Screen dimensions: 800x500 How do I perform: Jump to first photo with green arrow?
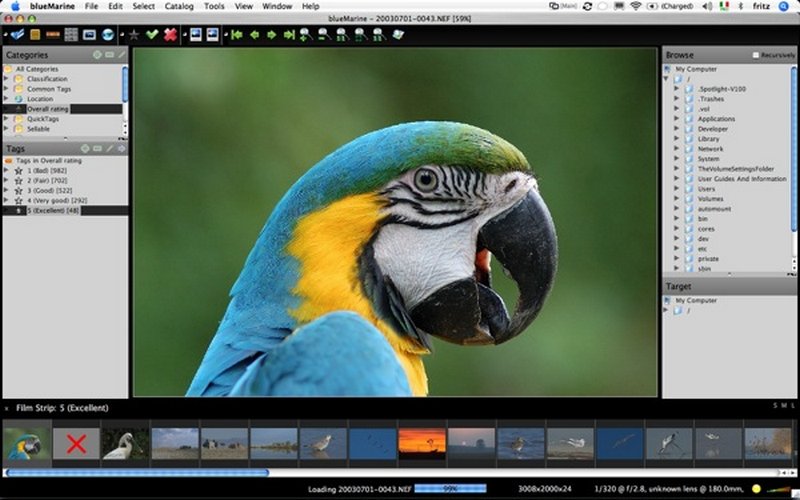pyautogui.click(x=237, y=34)
